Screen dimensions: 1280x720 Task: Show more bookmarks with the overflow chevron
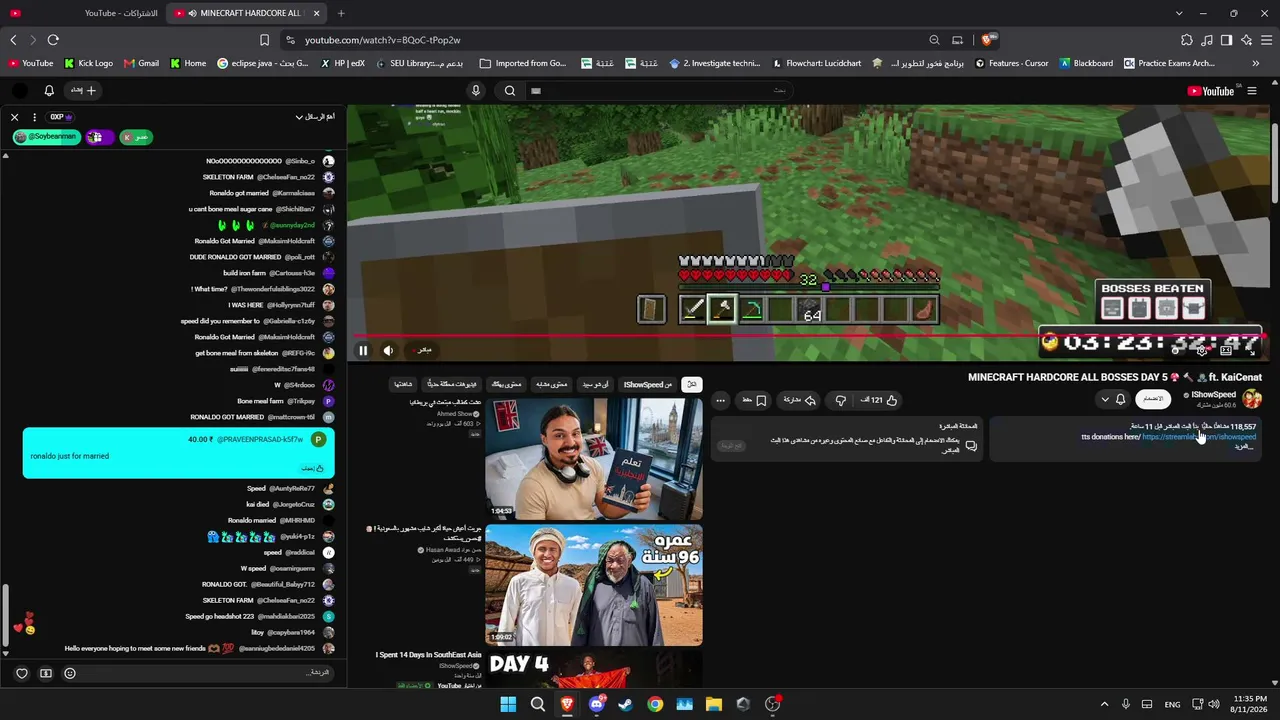pyautogui.click(x=1255, y=63)
